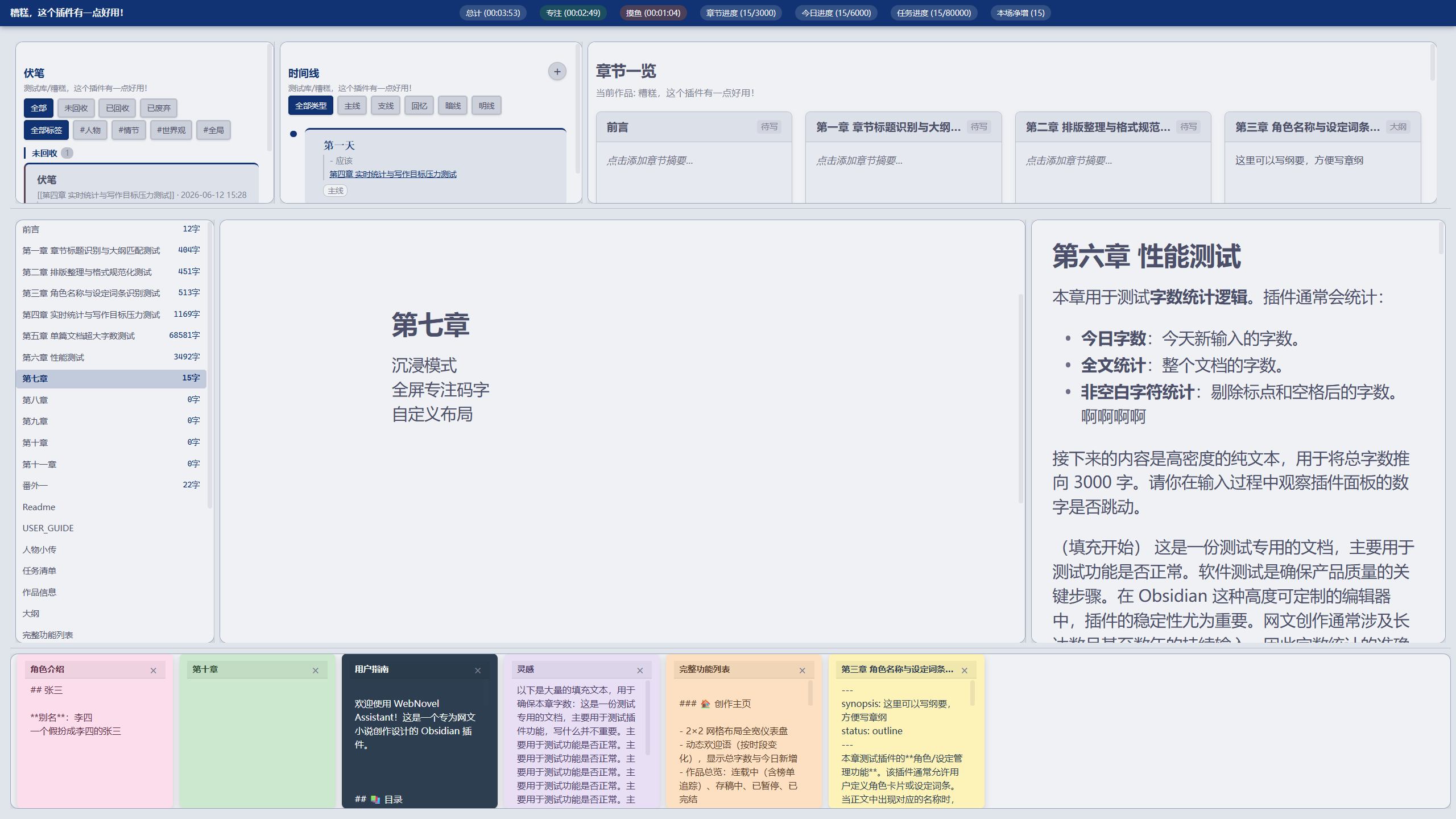Screen dimensions: 1456x819
Task: Toggle the #人物 tag filter
Action: pyautogui.click(x=90, y=130)
